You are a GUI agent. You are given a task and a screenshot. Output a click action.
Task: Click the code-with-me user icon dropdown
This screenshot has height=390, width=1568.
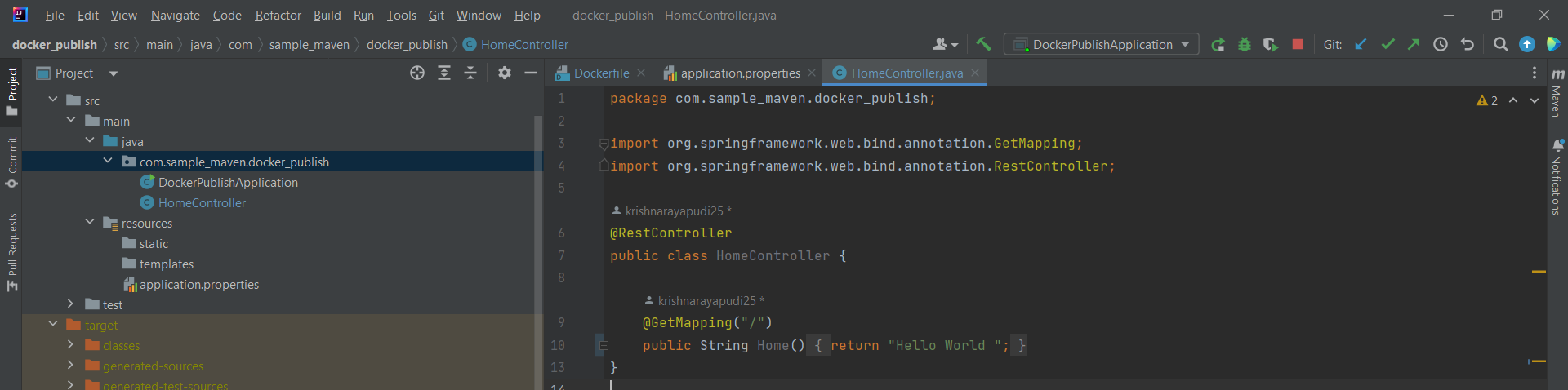(945, 44)
